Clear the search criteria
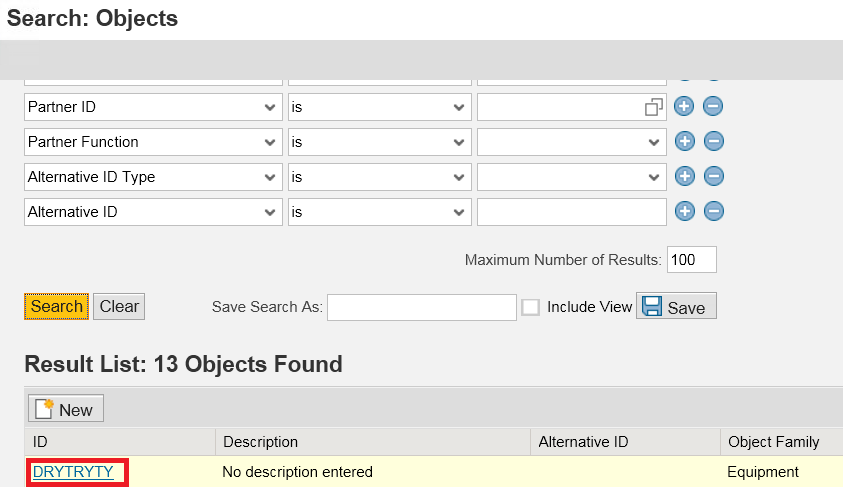Screen dimensions: 843x487 [x=119, y=306]
